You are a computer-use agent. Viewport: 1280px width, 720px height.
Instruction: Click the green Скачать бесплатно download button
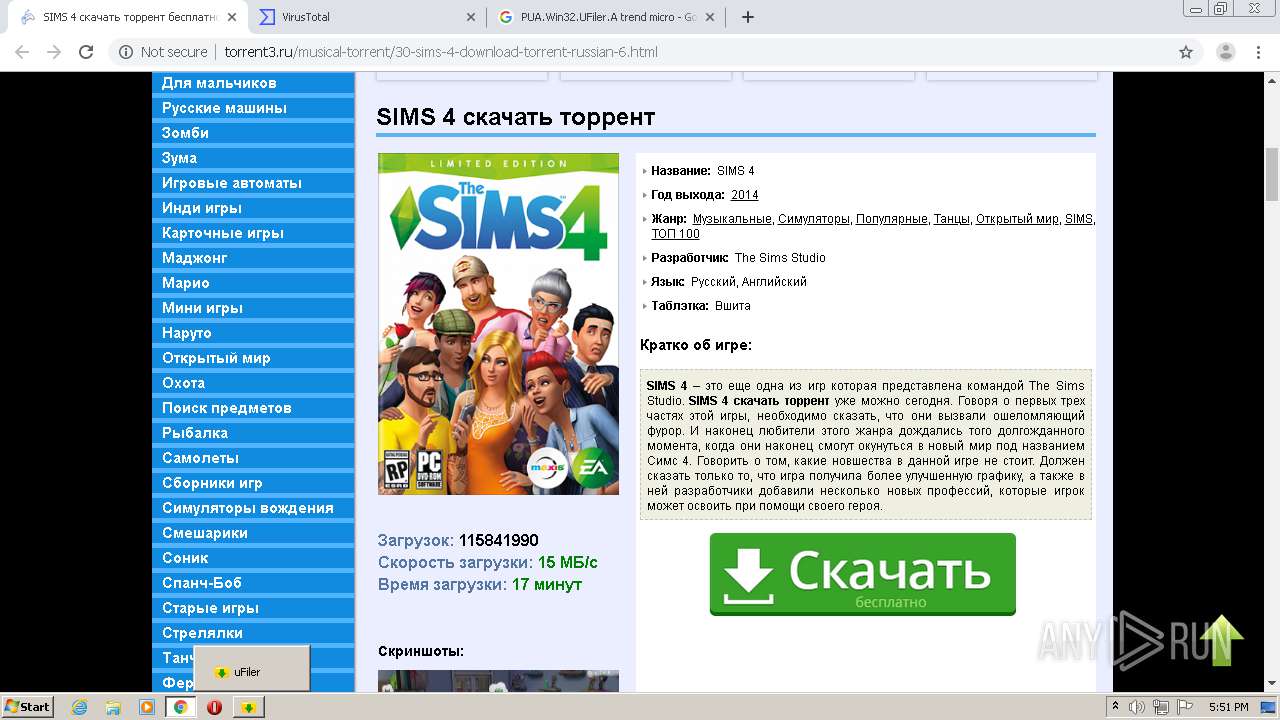pos(862,574)
